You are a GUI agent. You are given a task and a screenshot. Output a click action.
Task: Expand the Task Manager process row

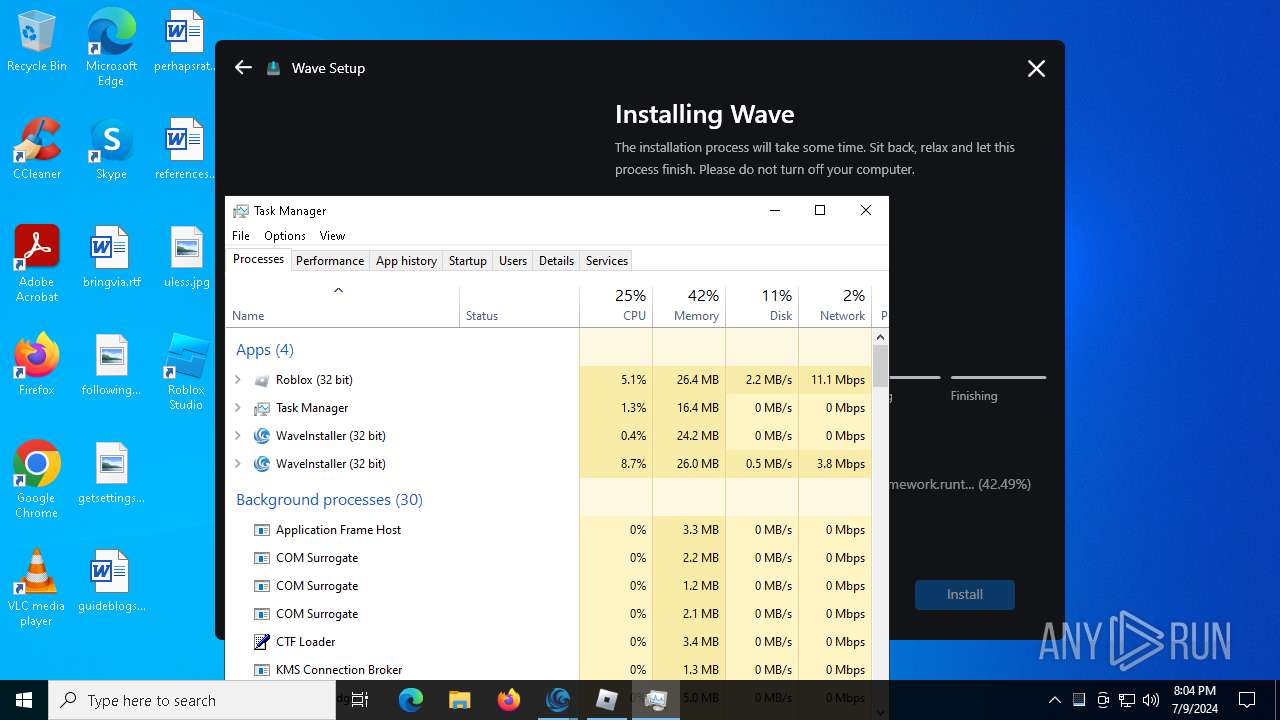238,408
